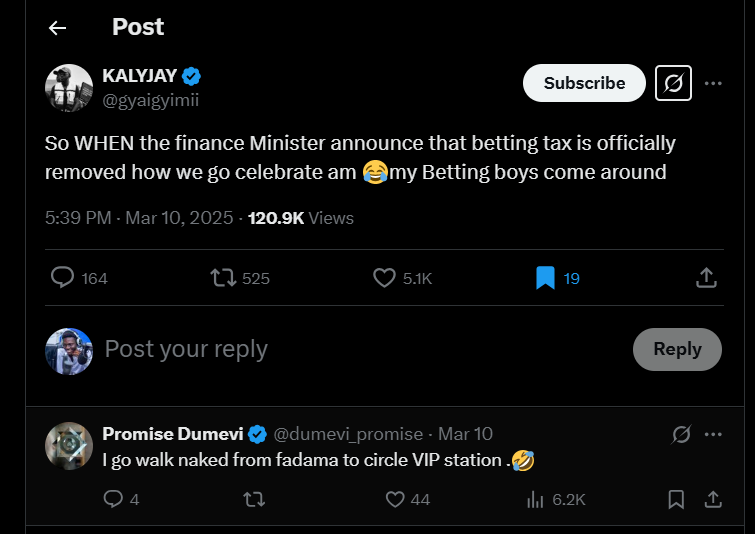The image size is (755, 534).
Task: Open KALYJAY's profile picture
Action: pos(69,88)
